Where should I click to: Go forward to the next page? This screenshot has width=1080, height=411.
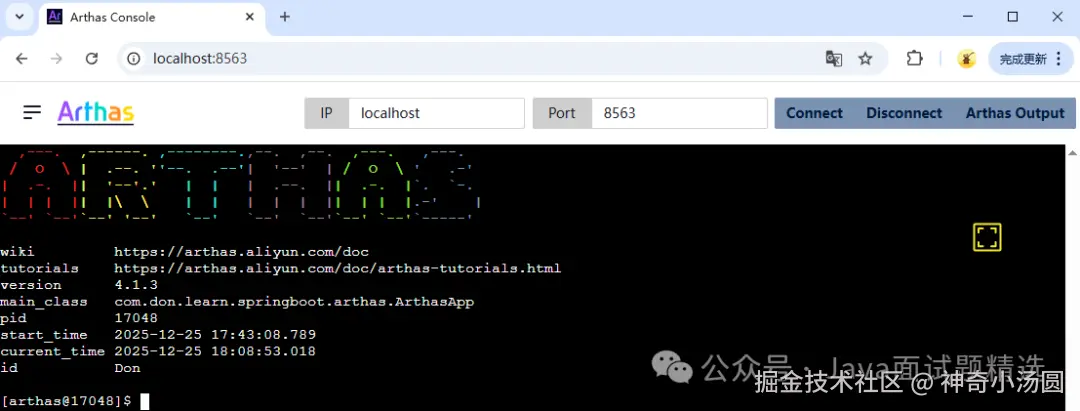point(56,59)
